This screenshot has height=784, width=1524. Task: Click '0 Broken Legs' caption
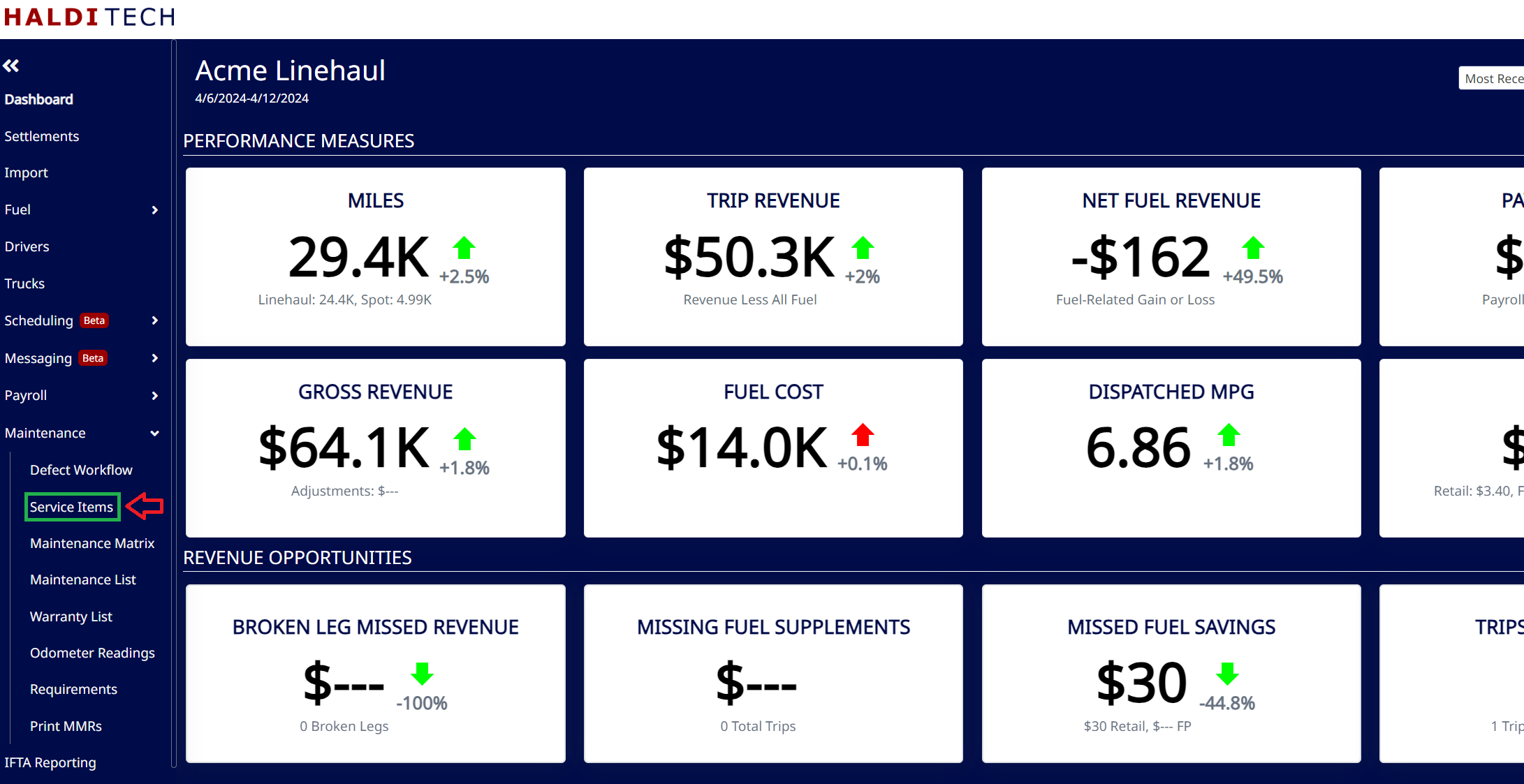344,726
